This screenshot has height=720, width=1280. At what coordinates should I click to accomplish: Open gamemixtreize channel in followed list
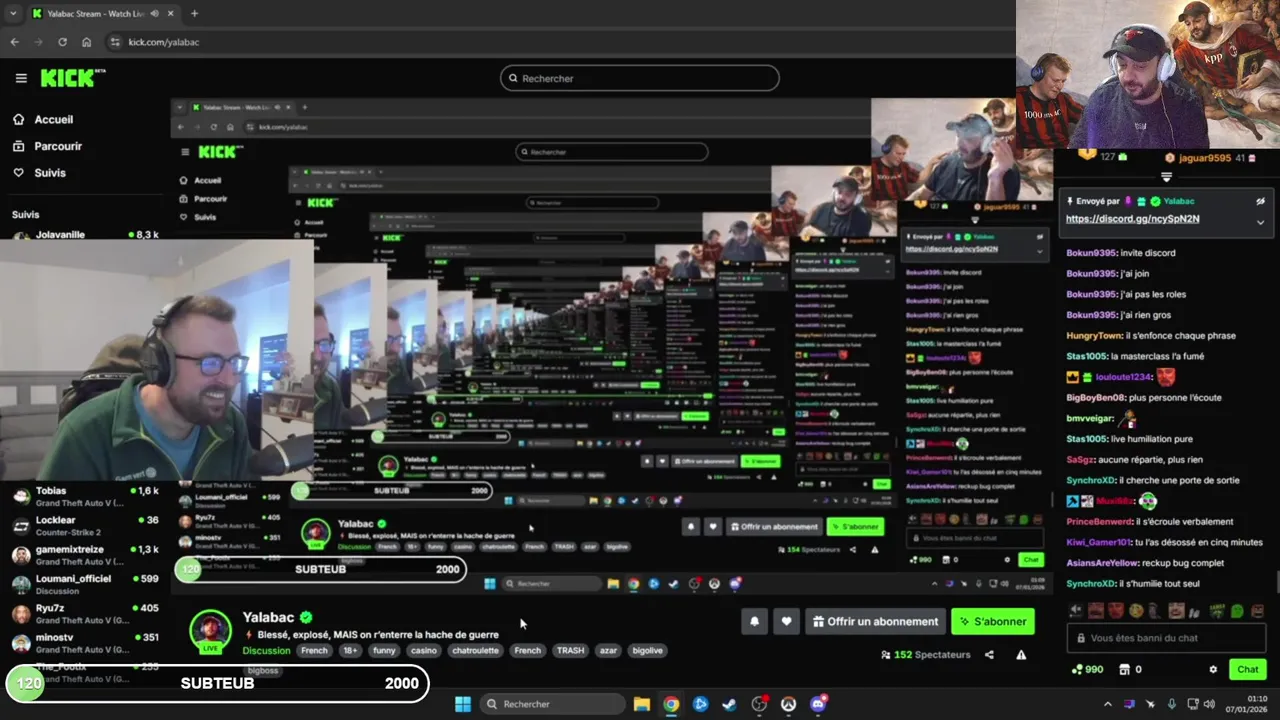click(84, 555)
